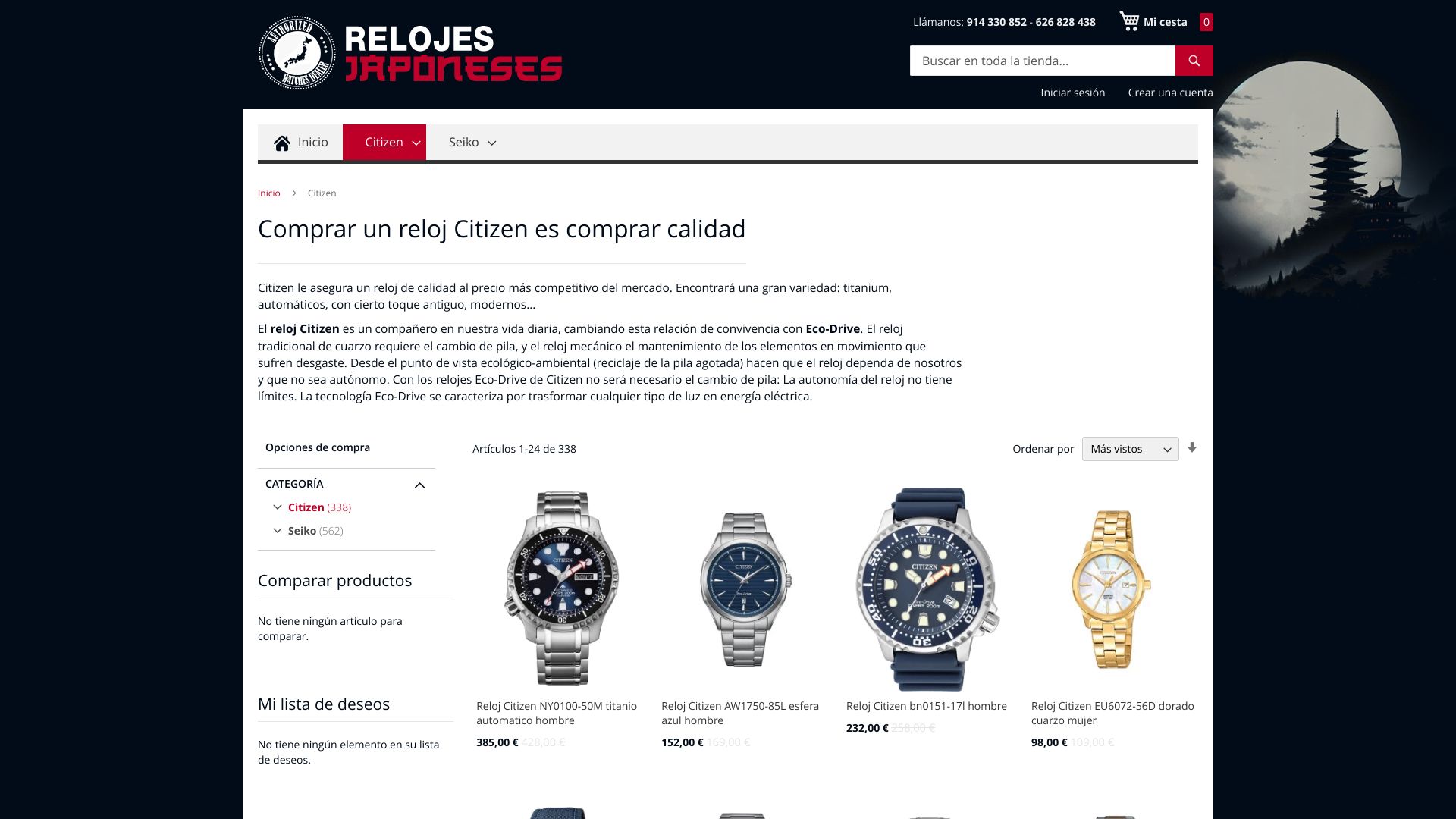Expand the Citizen category chevron in sidebar
This screenshot has height=819, width=1456.
coord(278,507)
